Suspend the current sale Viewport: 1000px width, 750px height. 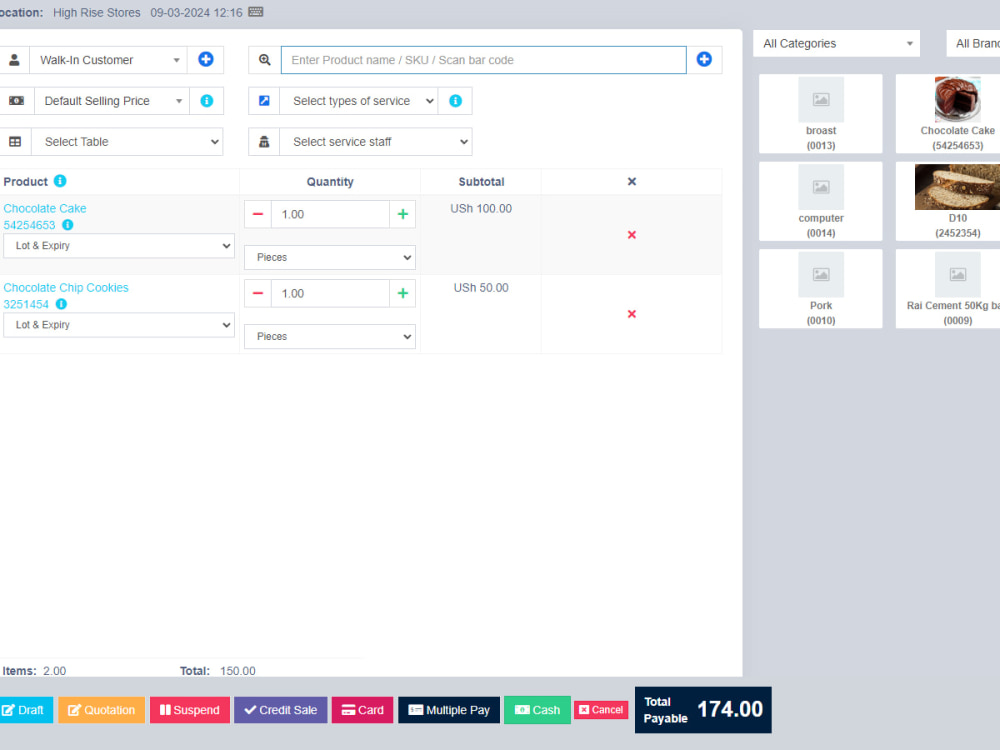[x=189, y=710]
